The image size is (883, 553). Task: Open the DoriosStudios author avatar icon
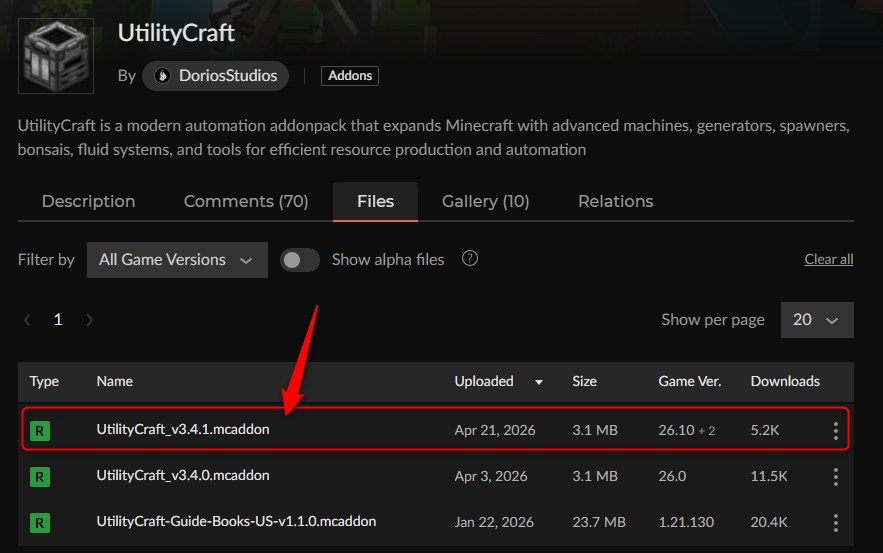click(163, 76)
